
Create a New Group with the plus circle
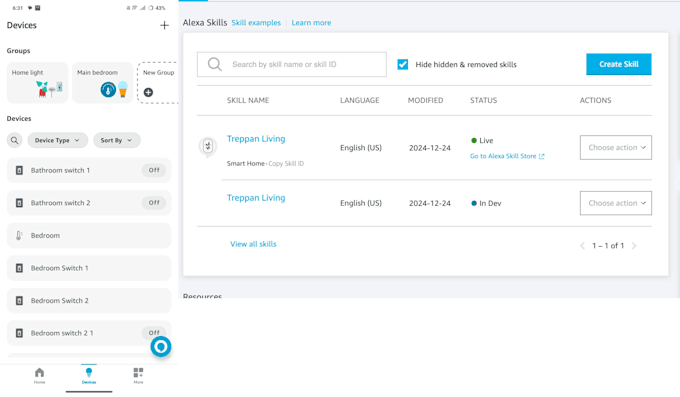[148, 92]
